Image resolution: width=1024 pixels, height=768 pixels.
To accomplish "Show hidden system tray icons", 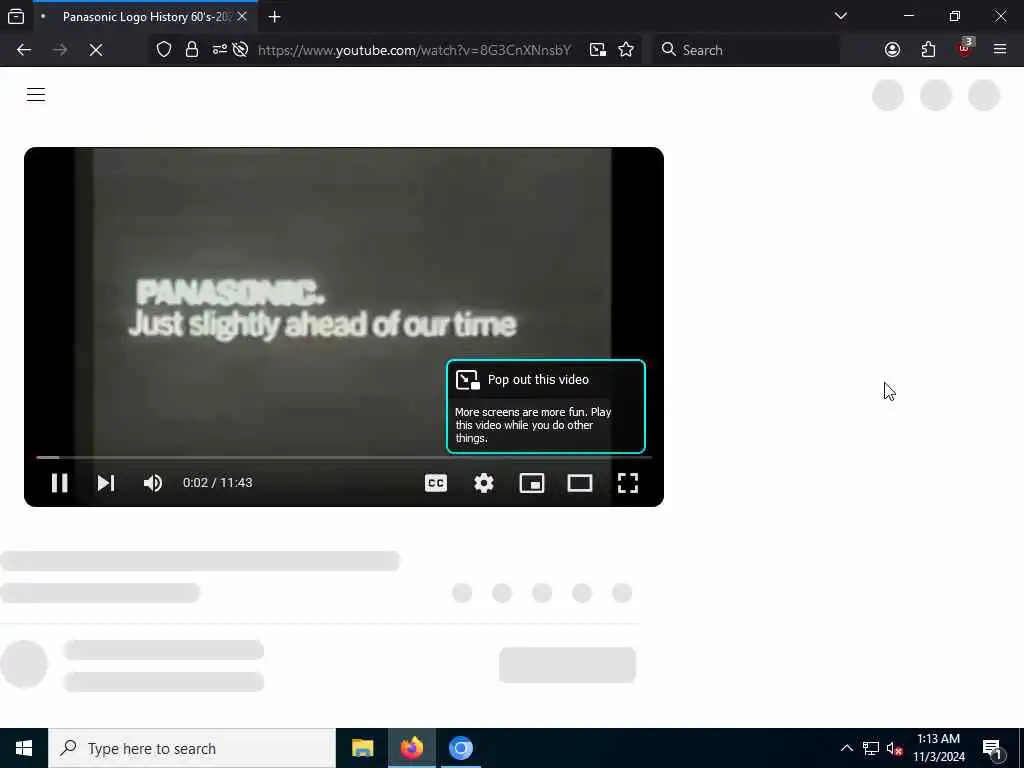I will 846,748.
